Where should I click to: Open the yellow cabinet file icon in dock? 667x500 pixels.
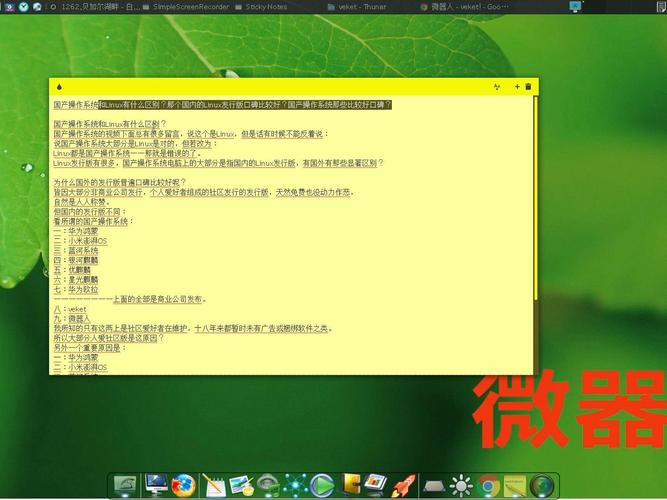[352, 485]
